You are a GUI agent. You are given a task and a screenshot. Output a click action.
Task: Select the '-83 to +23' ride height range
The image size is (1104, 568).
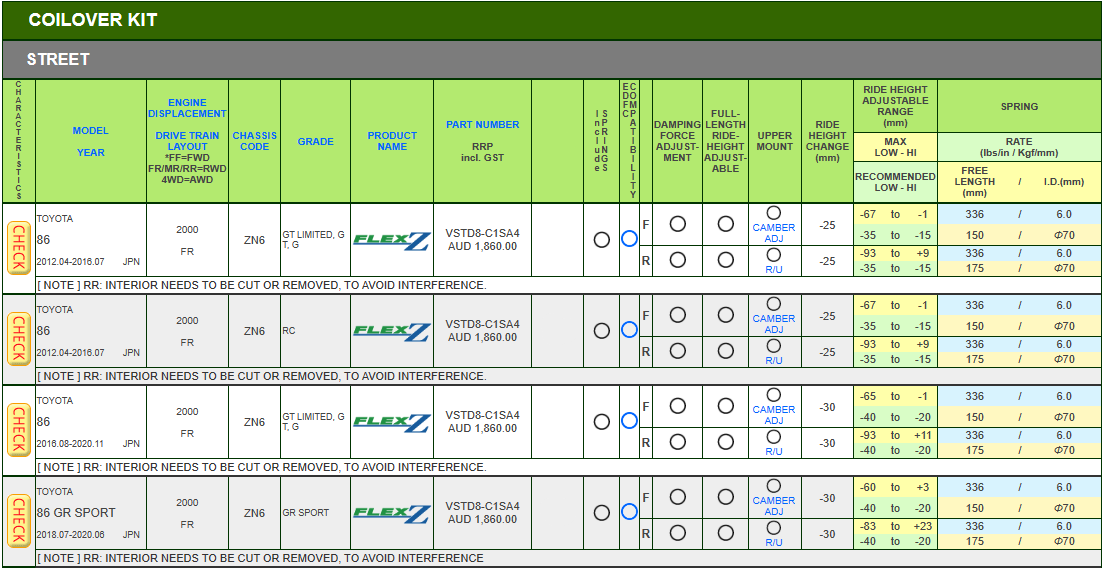point(895,526)
